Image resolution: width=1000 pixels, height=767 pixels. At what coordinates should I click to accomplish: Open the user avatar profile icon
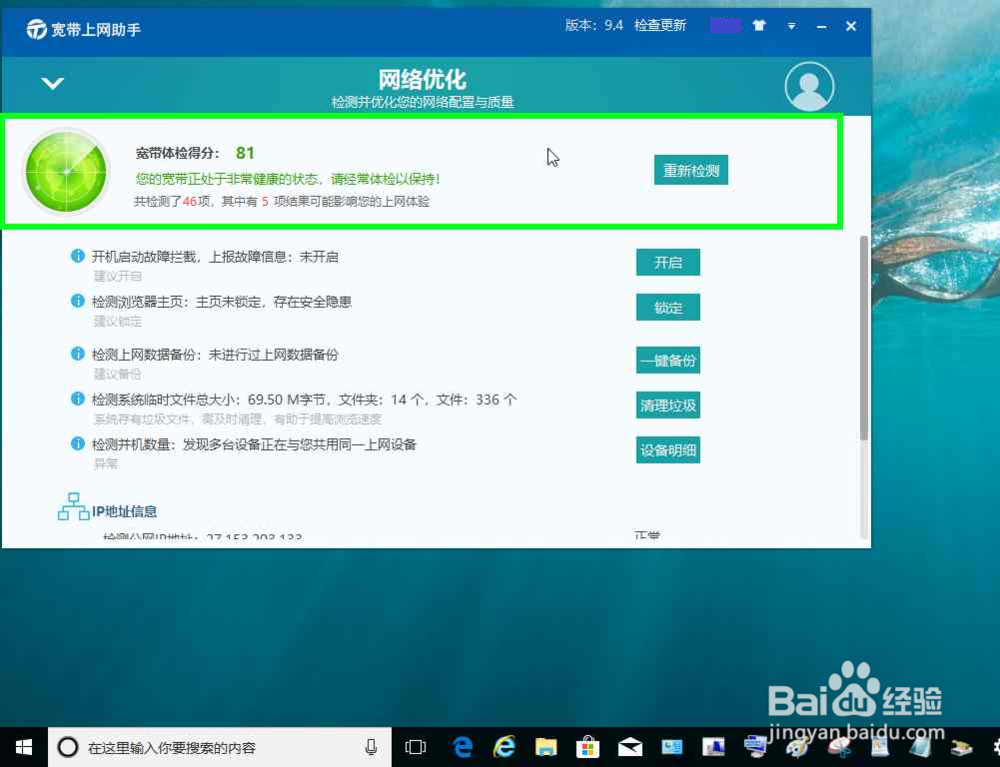(809, 86)
